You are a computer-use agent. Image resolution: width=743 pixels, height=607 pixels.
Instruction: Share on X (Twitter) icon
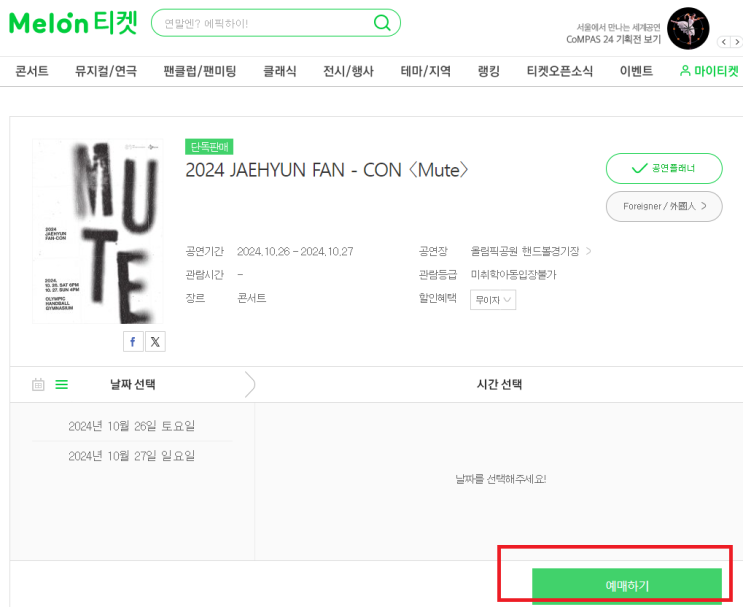pyautogui.click(x=155, y=342)
